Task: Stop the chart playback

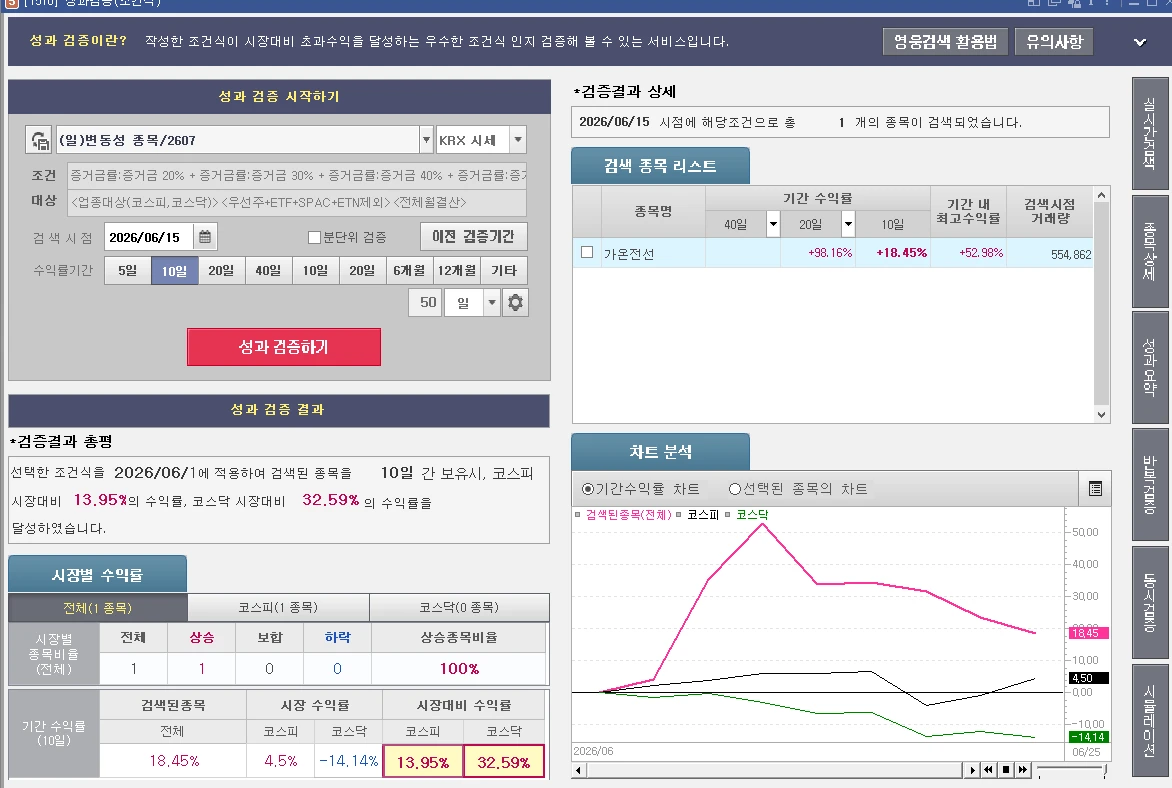Action: tap(1006, 769)
